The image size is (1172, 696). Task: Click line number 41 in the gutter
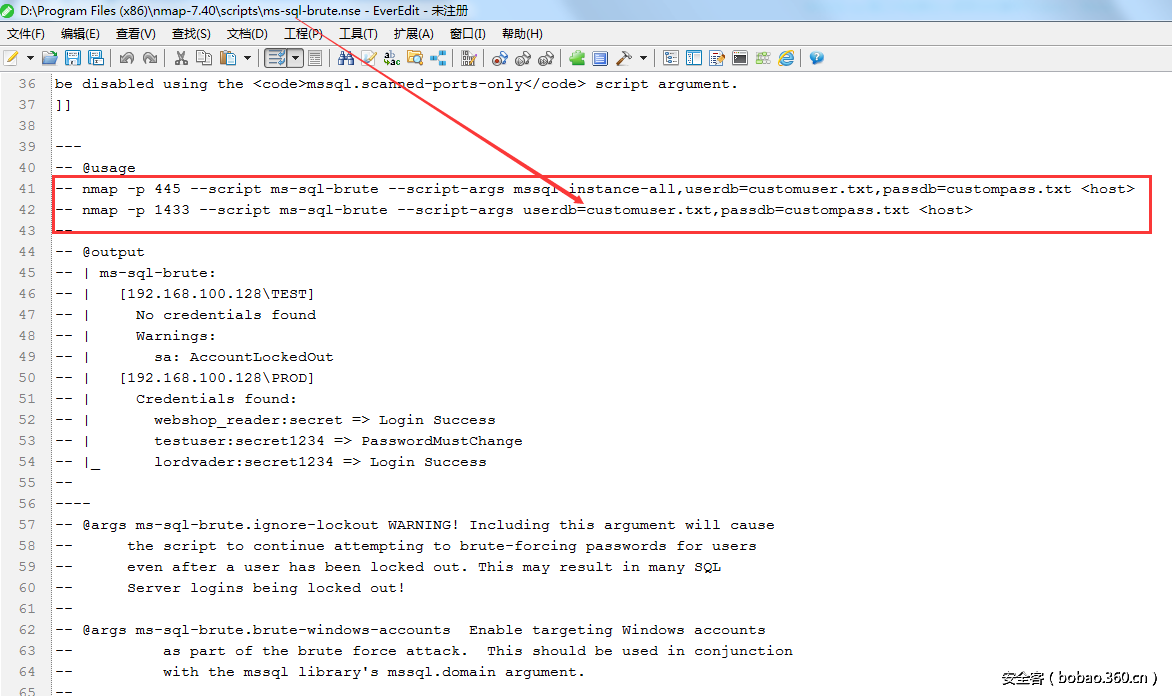point(27,189)
